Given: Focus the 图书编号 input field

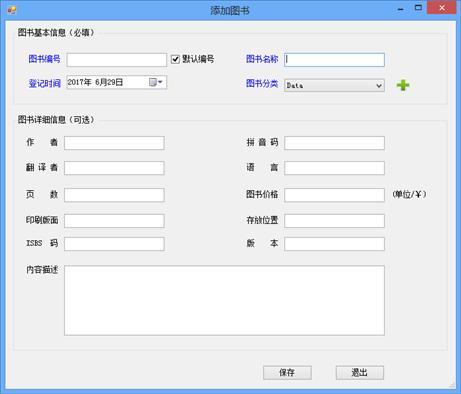Looking at the screenshot, I should (x=117, y=60).
